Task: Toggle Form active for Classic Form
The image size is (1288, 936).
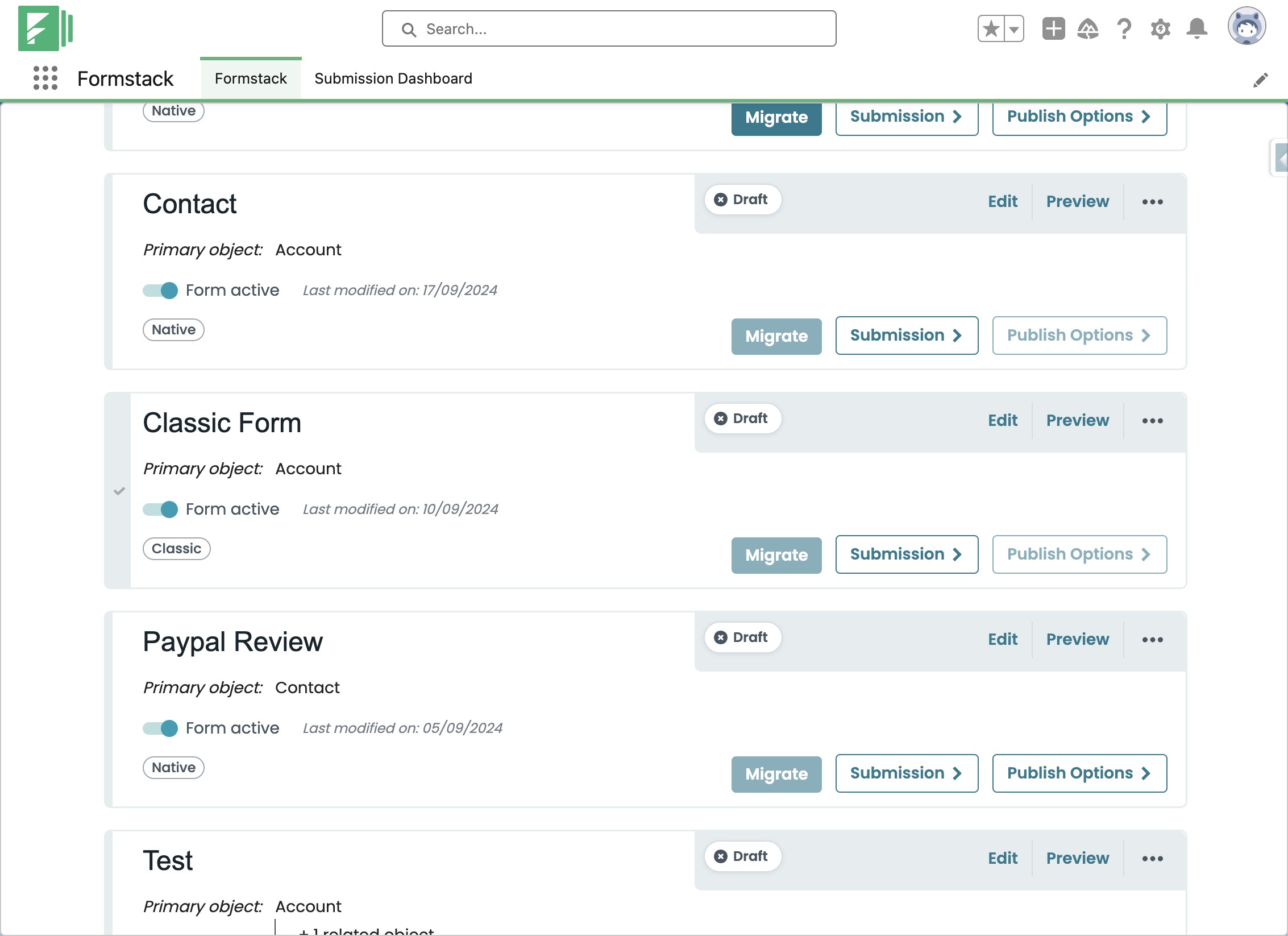Action: click(x=160, y=510)
